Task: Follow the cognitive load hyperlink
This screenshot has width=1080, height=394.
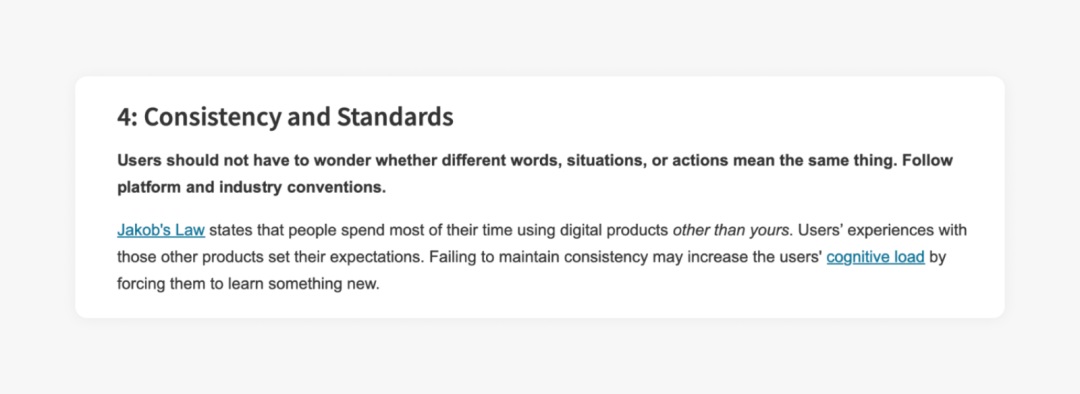Action: pos(875,258)
